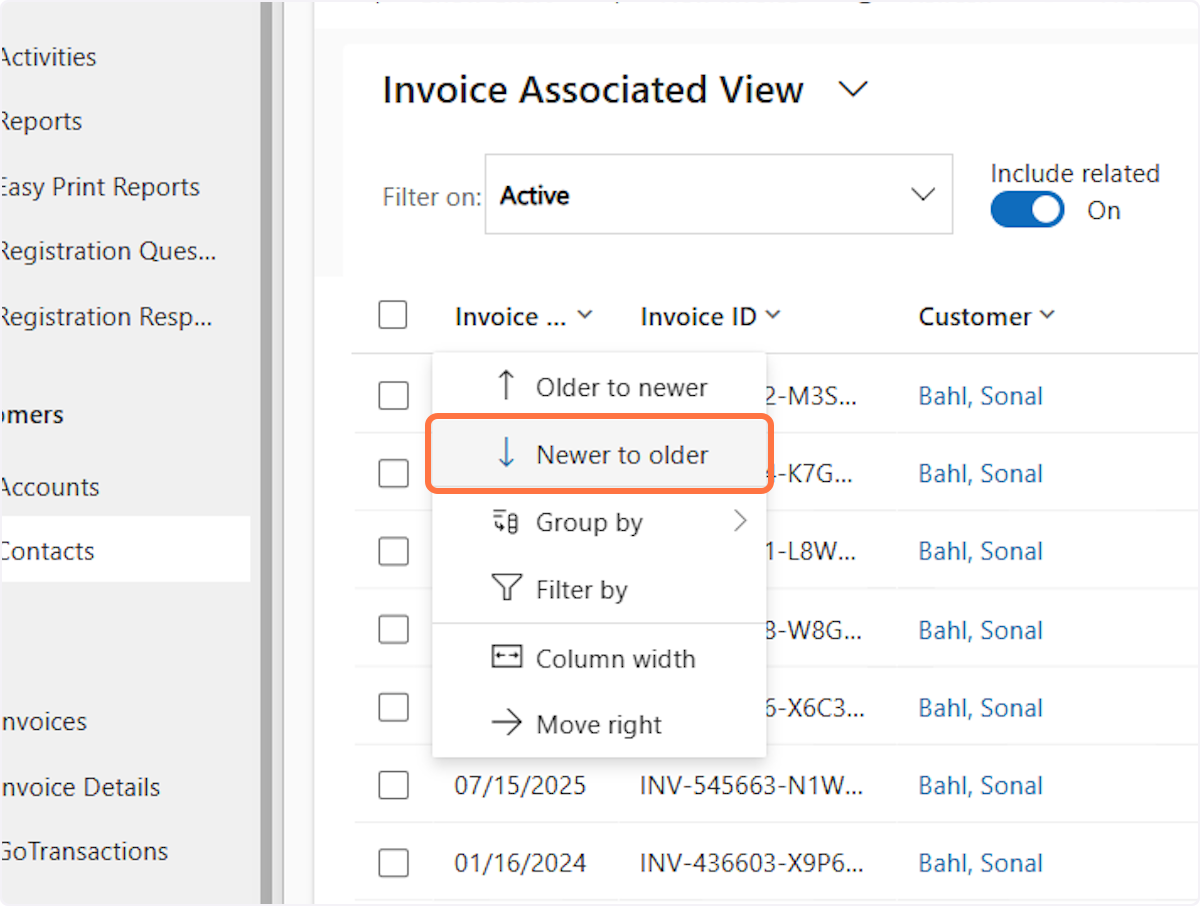Choose Group by from the column menu
Image resolution: width=1200 pixels, height=906 pixels.
[599, 522]
